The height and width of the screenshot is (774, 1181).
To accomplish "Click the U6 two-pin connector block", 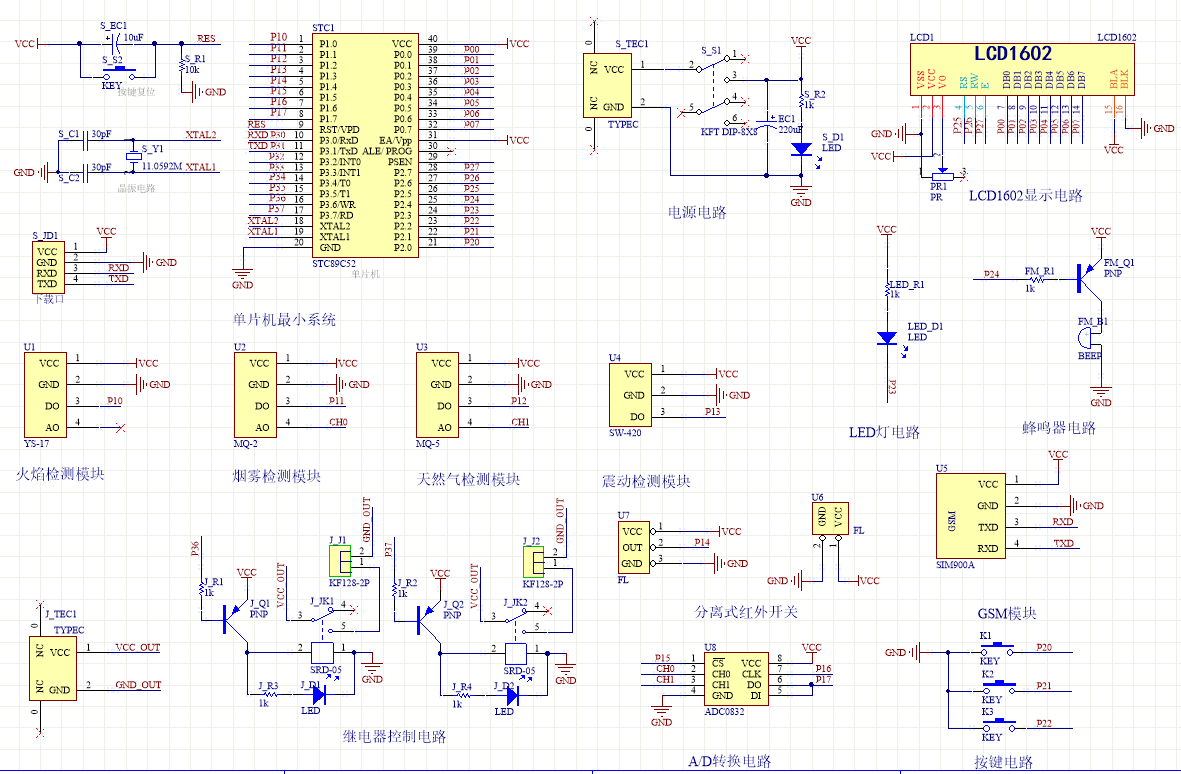I will click(830, 518).
